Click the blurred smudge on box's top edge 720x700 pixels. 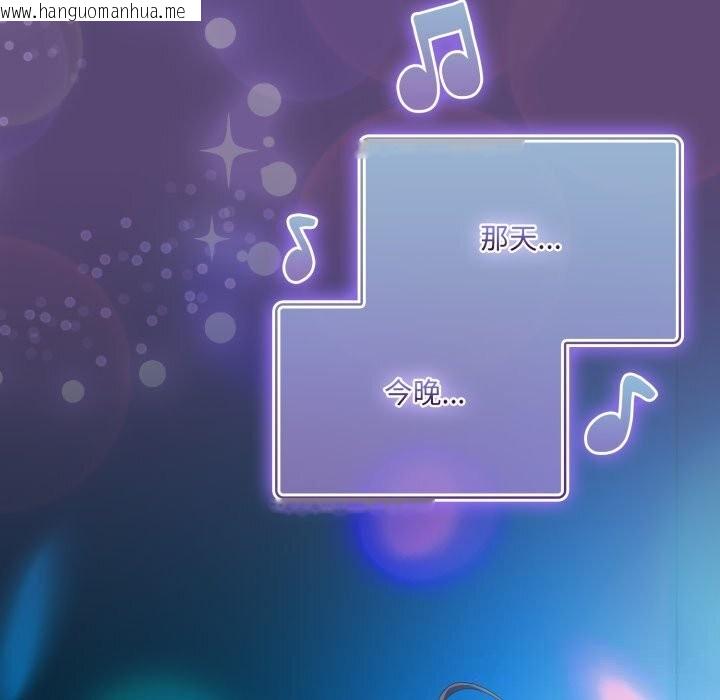(x=440, y=148)
